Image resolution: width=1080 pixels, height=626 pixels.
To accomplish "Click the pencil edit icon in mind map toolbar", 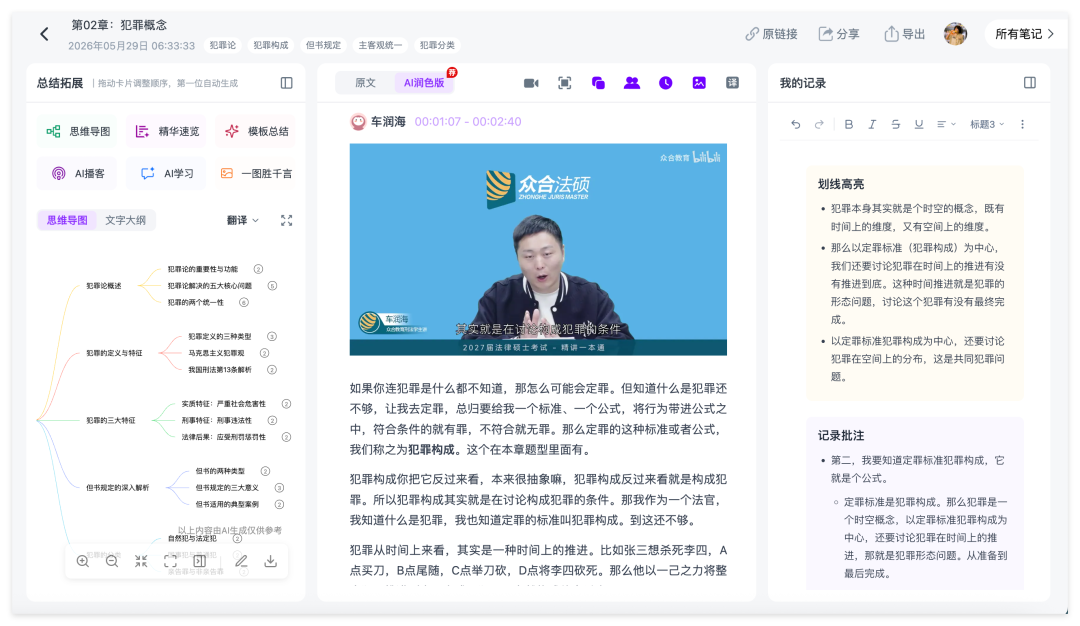I will (241, 561).
